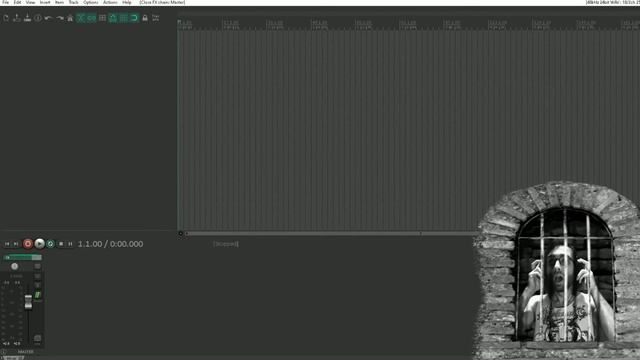The height and width of the screenshot is (360, 640).
Task: Open the View menu
Action: [x=30, y=2]
